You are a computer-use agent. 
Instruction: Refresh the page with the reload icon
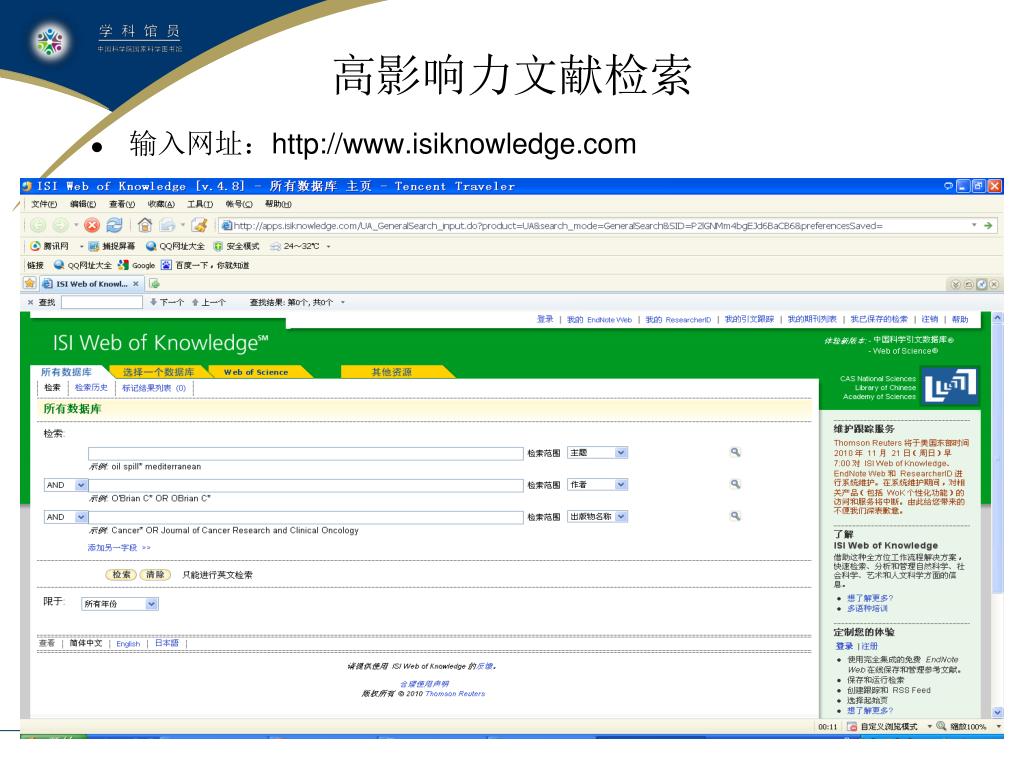(x=114, y=225)
